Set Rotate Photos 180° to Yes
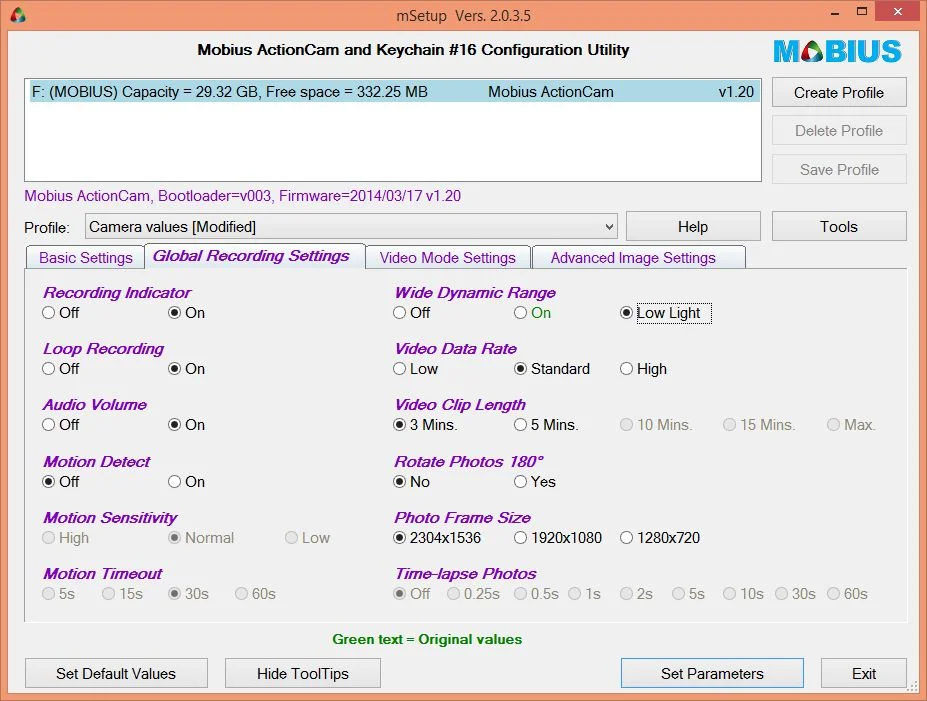This screenshot has height=701, width=927. (x=535, y=482)
